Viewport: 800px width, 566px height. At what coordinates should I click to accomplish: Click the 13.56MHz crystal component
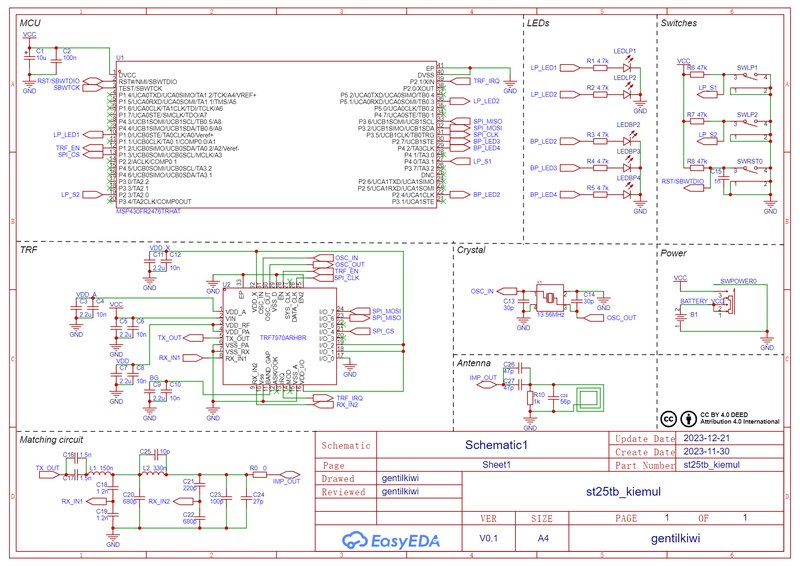coord(549,298)
